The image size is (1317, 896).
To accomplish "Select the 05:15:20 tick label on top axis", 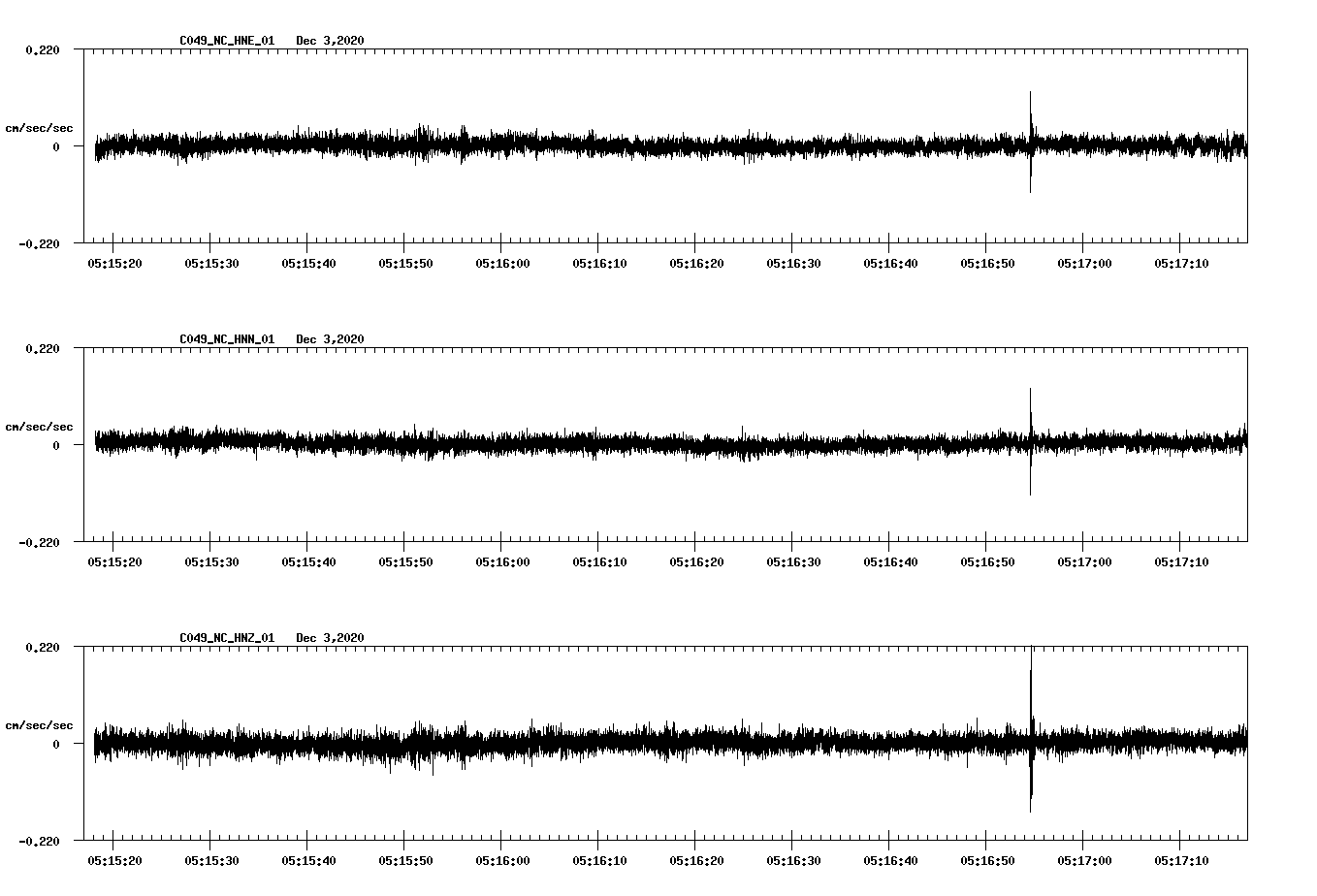I will point(114,261).
